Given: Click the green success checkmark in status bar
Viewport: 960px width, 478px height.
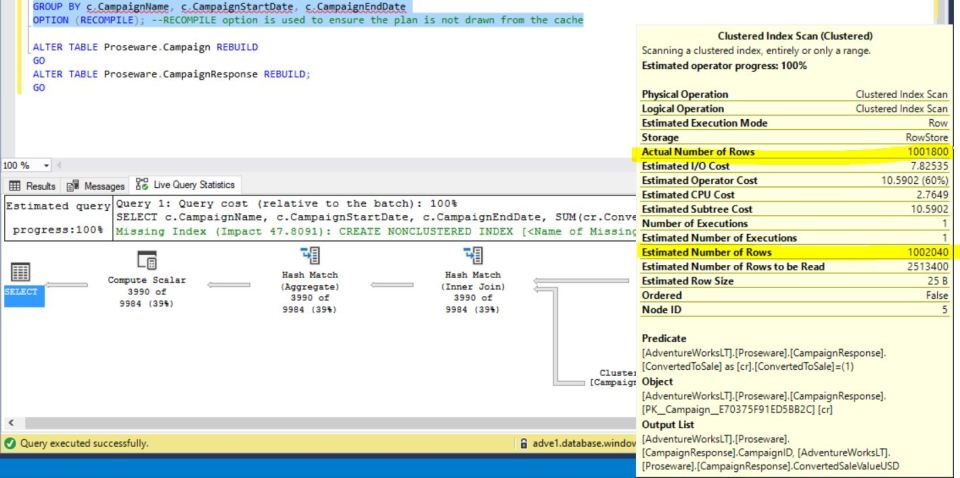Looking at the screenshot, I should pos(8,442).
